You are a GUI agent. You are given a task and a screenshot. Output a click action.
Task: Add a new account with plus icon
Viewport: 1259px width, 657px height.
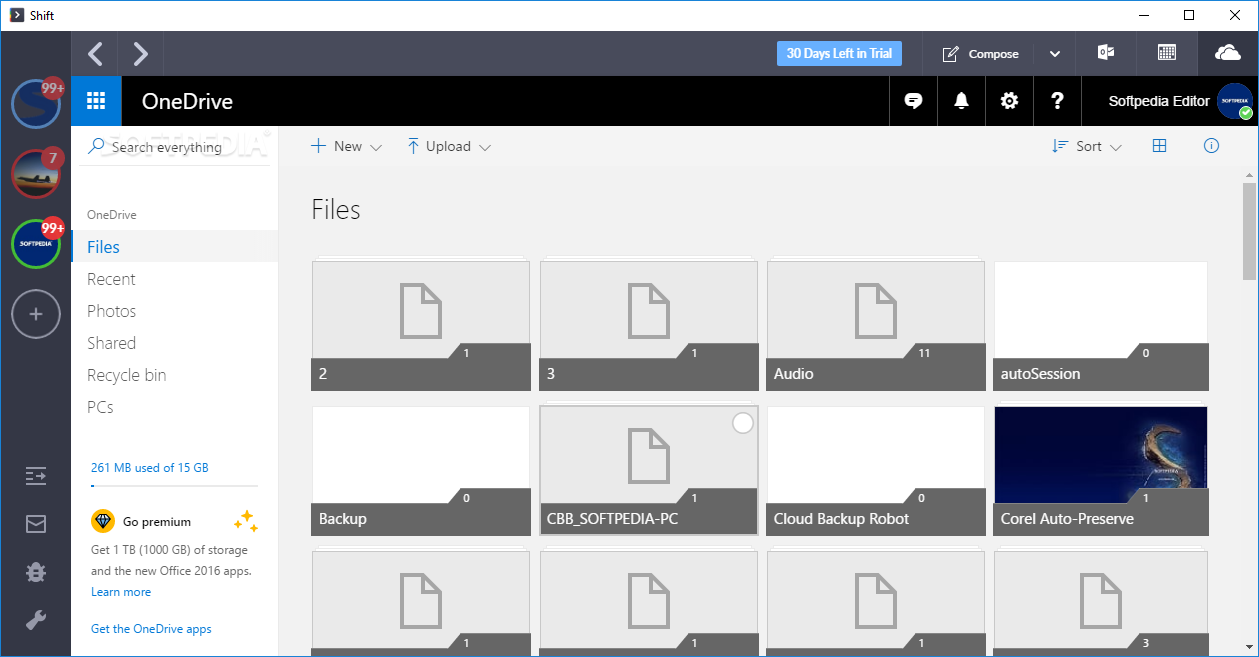click(36, 314)
